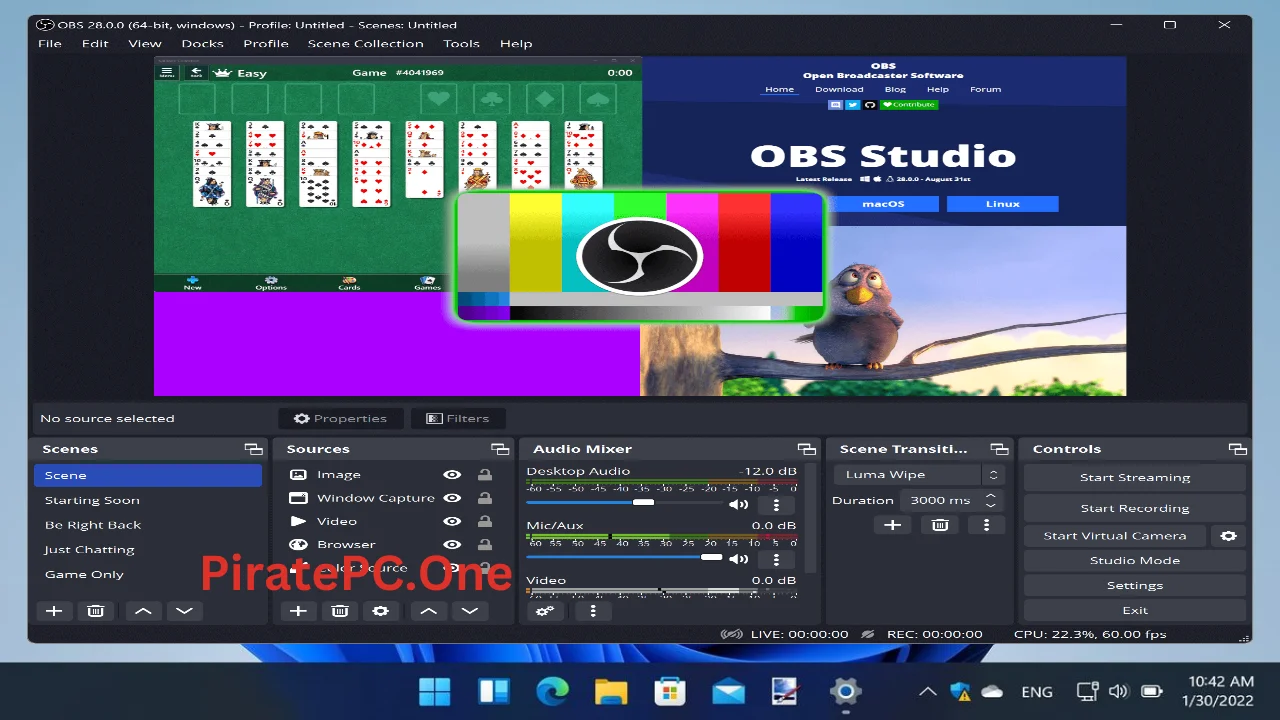Select the Be Right Back scene

(x=148, y=525)
